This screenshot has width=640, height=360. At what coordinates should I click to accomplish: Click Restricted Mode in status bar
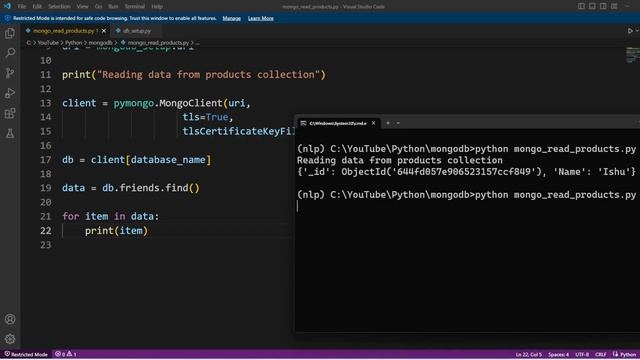[26, 354]
